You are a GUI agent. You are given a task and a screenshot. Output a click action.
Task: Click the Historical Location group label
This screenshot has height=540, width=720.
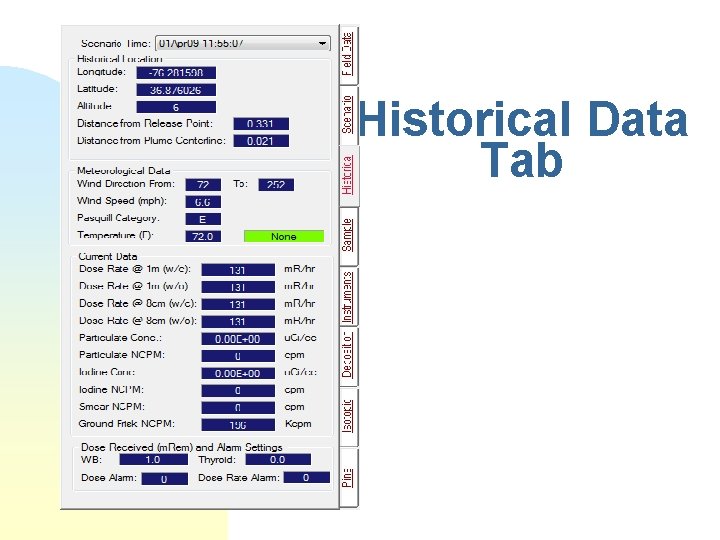tap(119, 58)
